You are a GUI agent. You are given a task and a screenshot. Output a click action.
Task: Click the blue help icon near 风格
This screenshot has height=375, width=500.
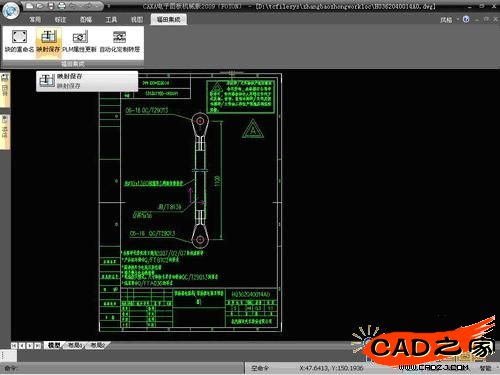466,19
